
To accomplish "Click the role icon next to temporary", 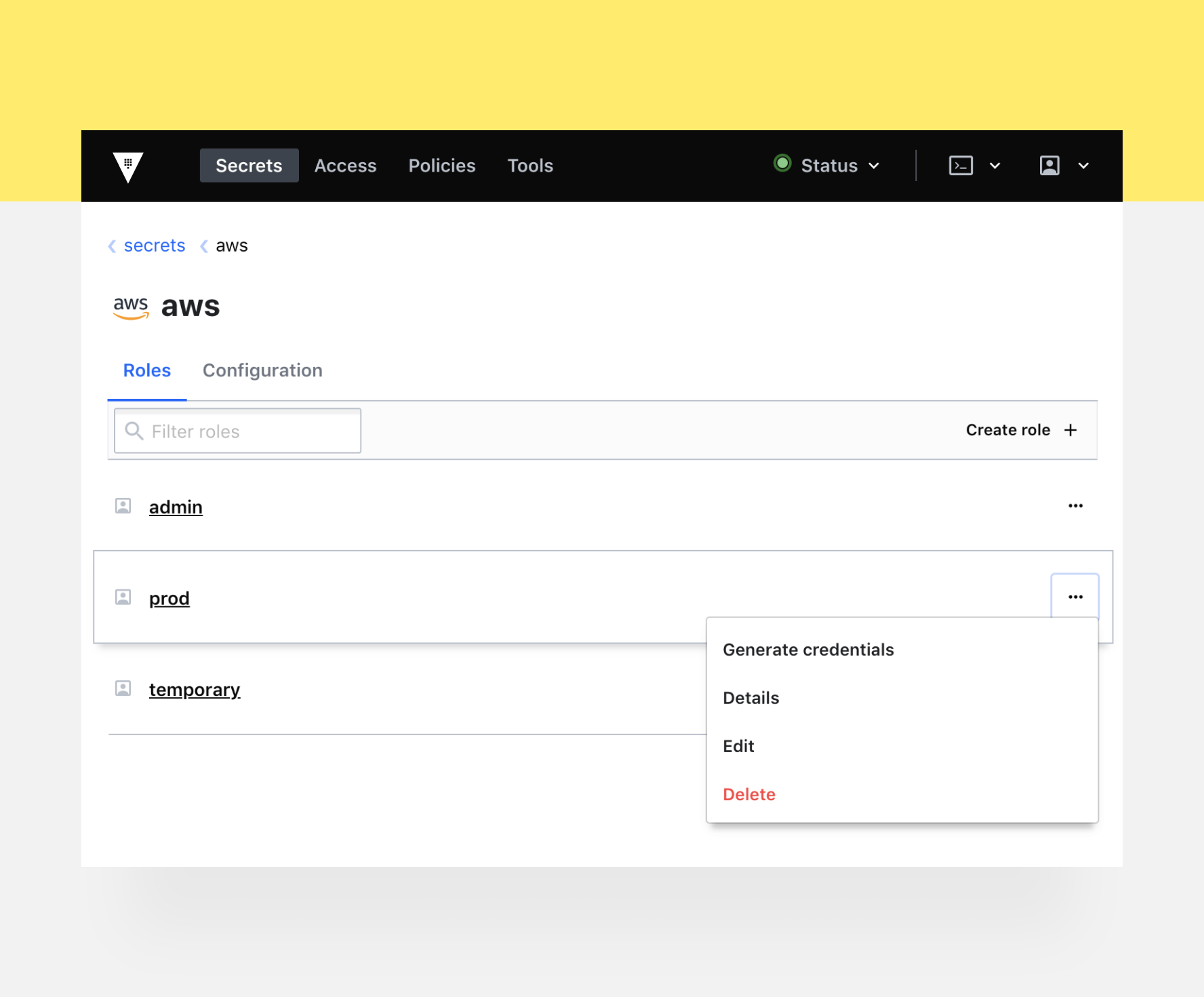I will coord(123,689).
